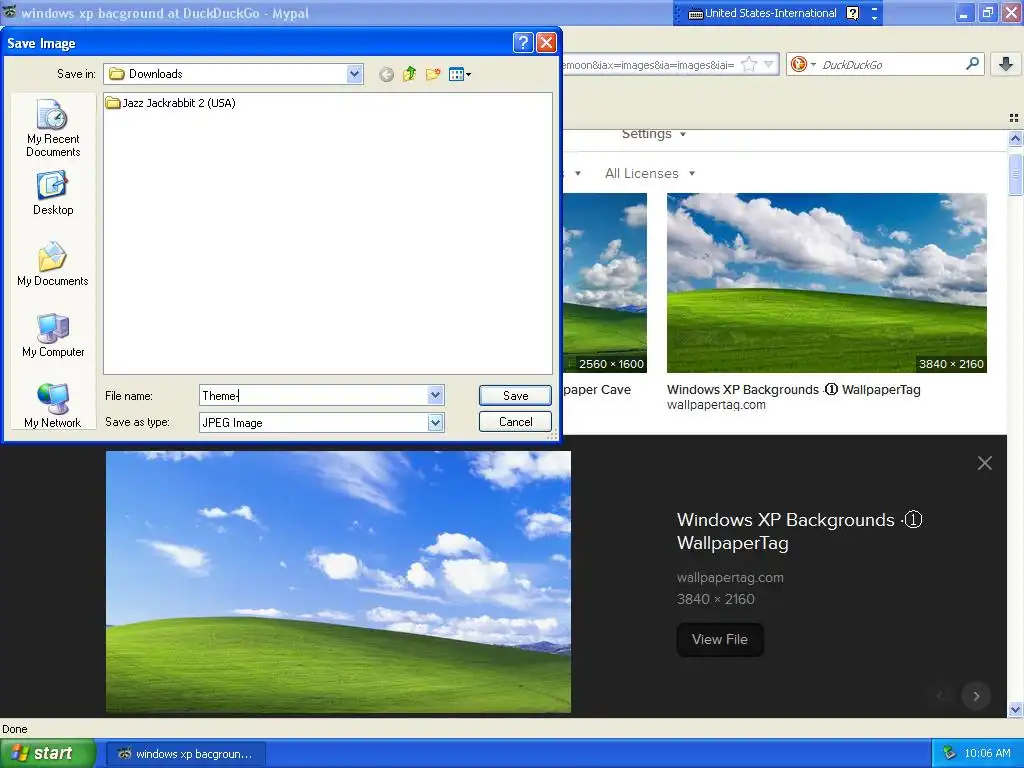Click the page scrollbar down arrow
This screenshot has height=768, width=1024.
1015,709
